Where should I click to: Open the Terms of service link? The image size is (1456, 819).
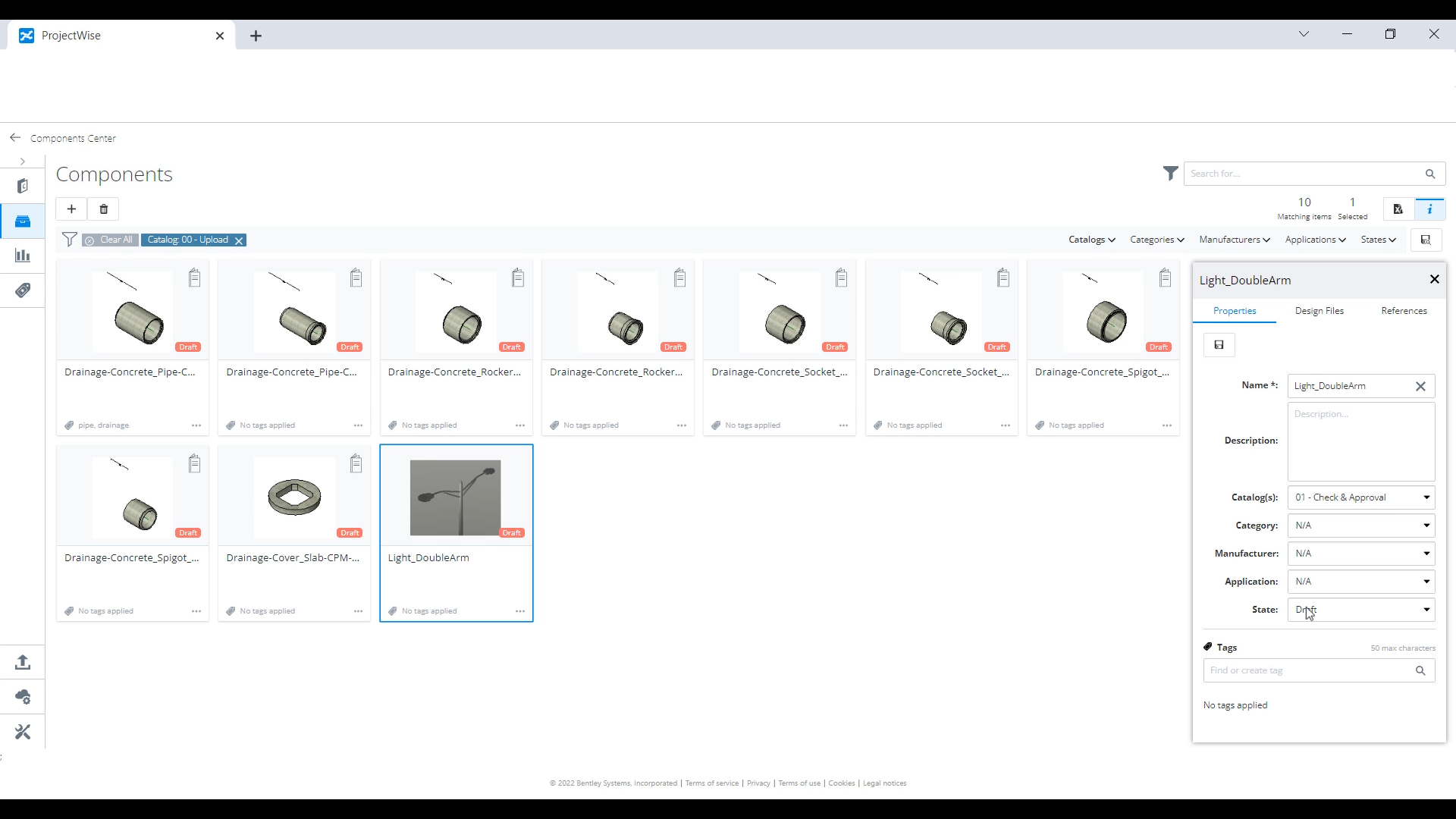pos(711,783)
